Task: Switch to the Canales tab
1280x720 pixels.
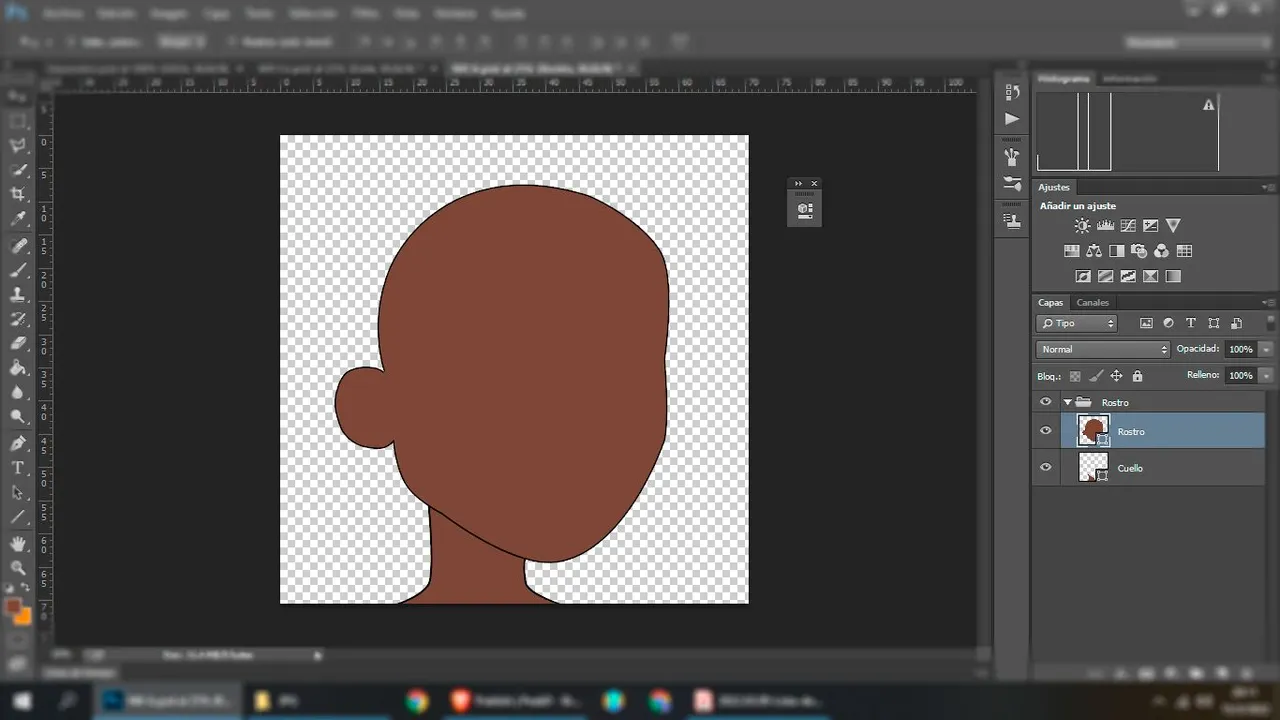Action: [x=1092, y=302]
